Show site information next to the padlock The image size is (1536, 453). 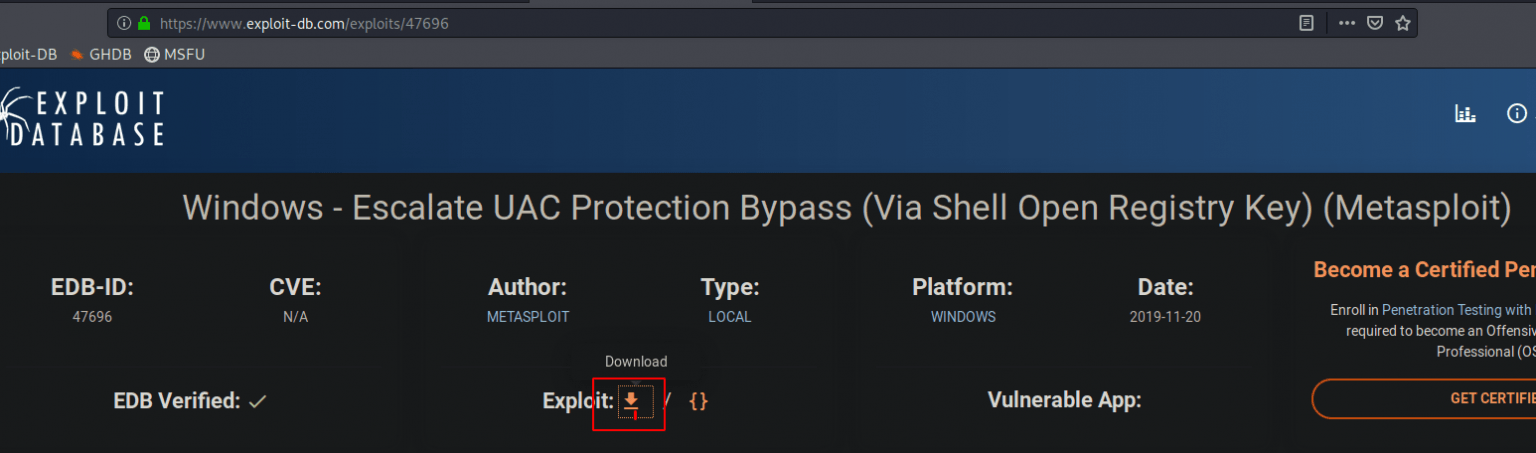point(124,23)
